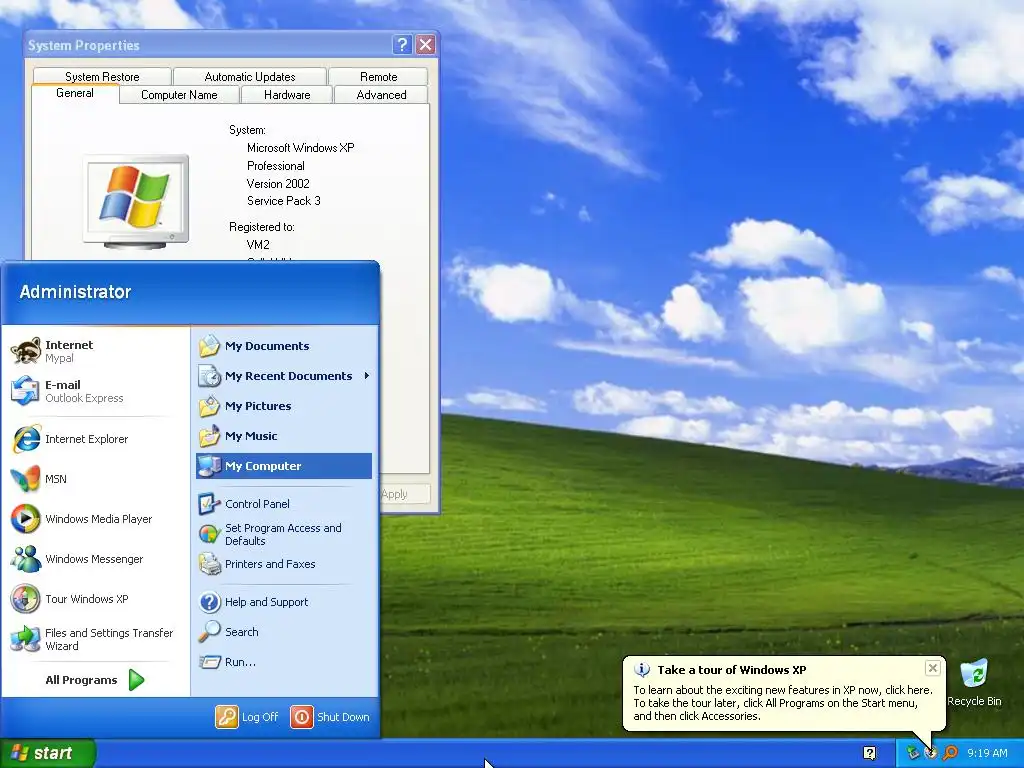Viewport: 1024px width, 768px height.
Task: Click 'Service Pack 3' text
Action: coord(283,201)
